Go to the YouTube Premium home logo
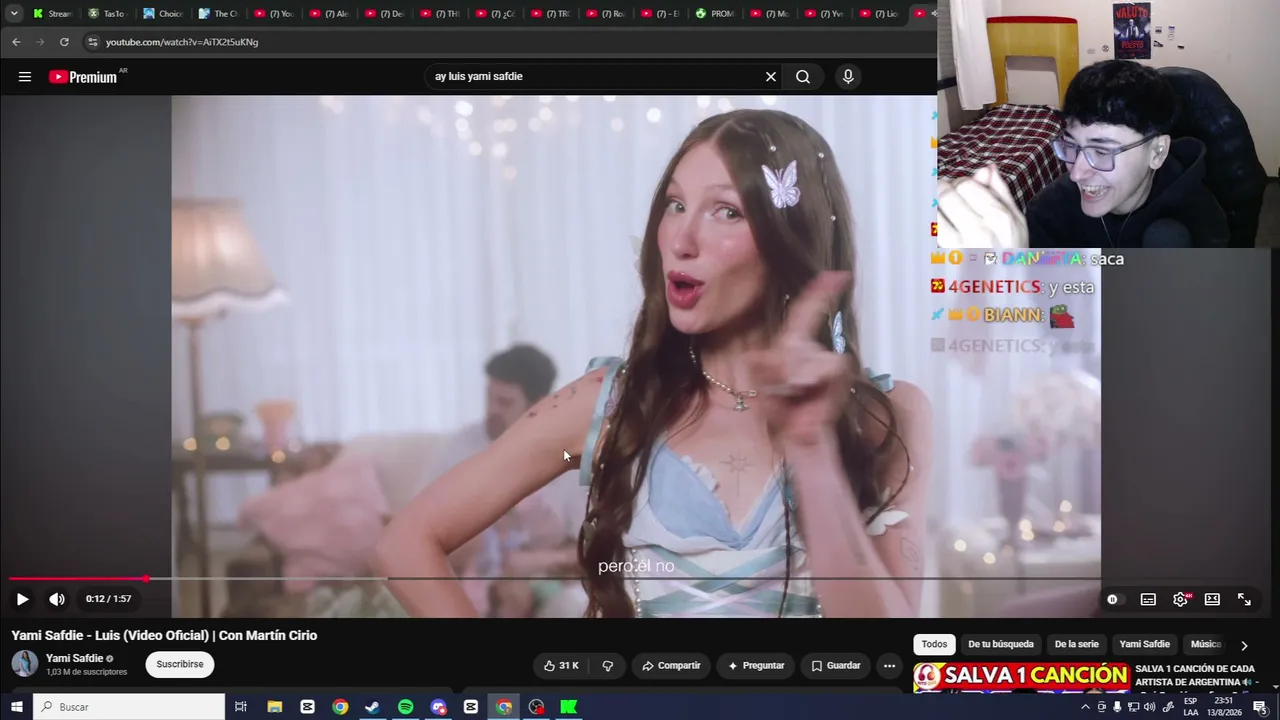1280x720 pixels. [x=84, y=77]
